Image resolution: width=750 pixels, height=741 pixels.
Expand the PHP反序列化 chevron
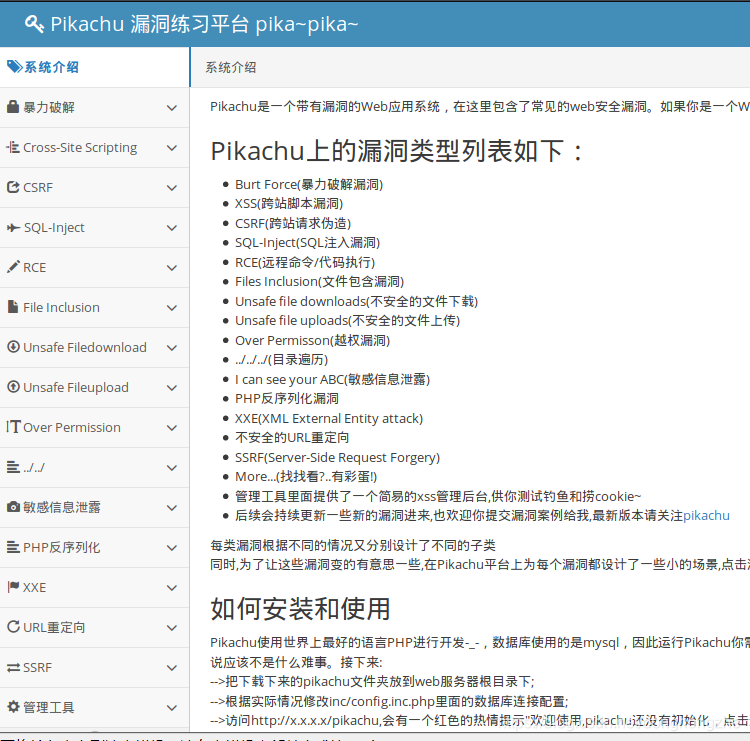(x=172, y=548)
